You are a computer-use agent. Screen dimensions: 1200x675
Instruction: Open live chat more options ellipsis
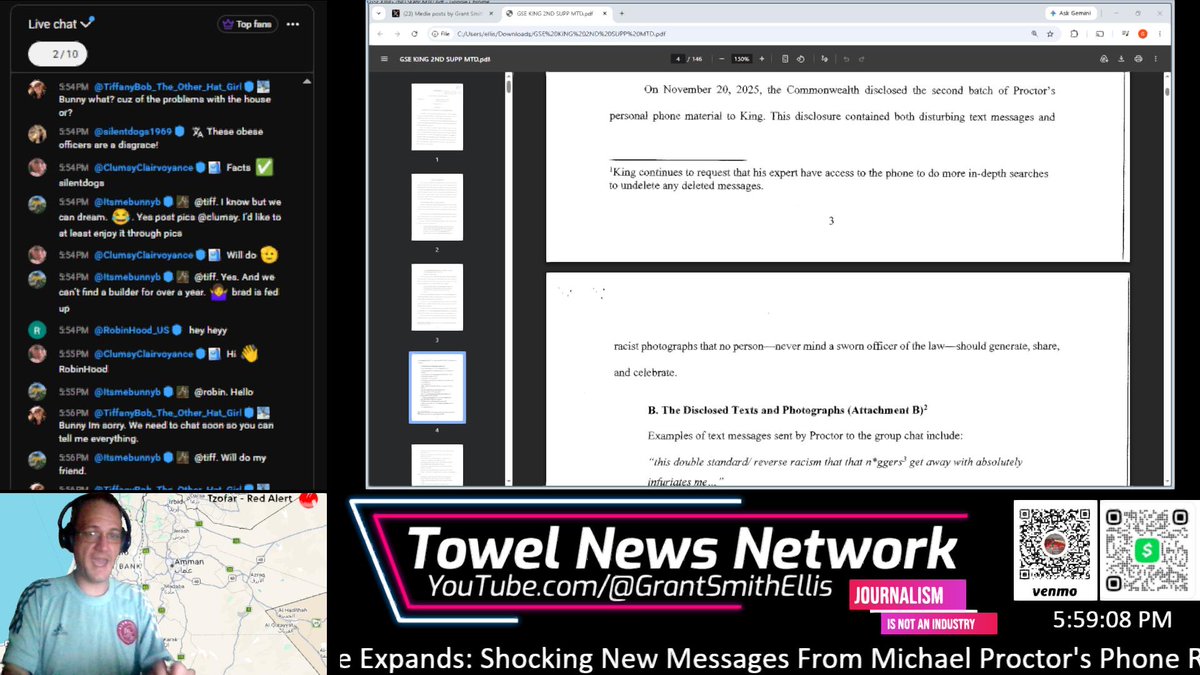[x=292, y=24]
